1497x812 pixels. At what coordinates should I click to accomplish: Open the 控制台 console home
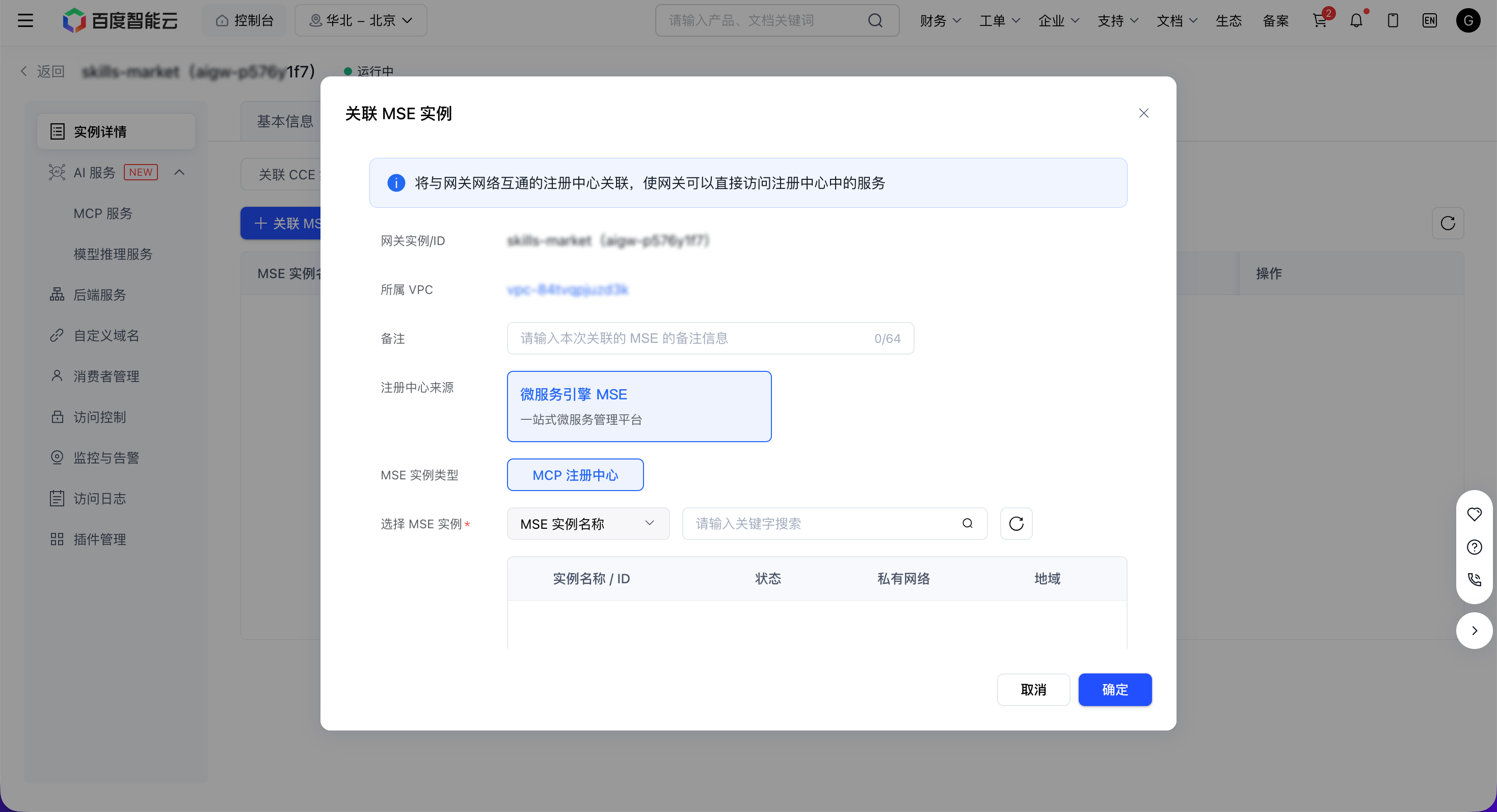[x=244, y=21]
